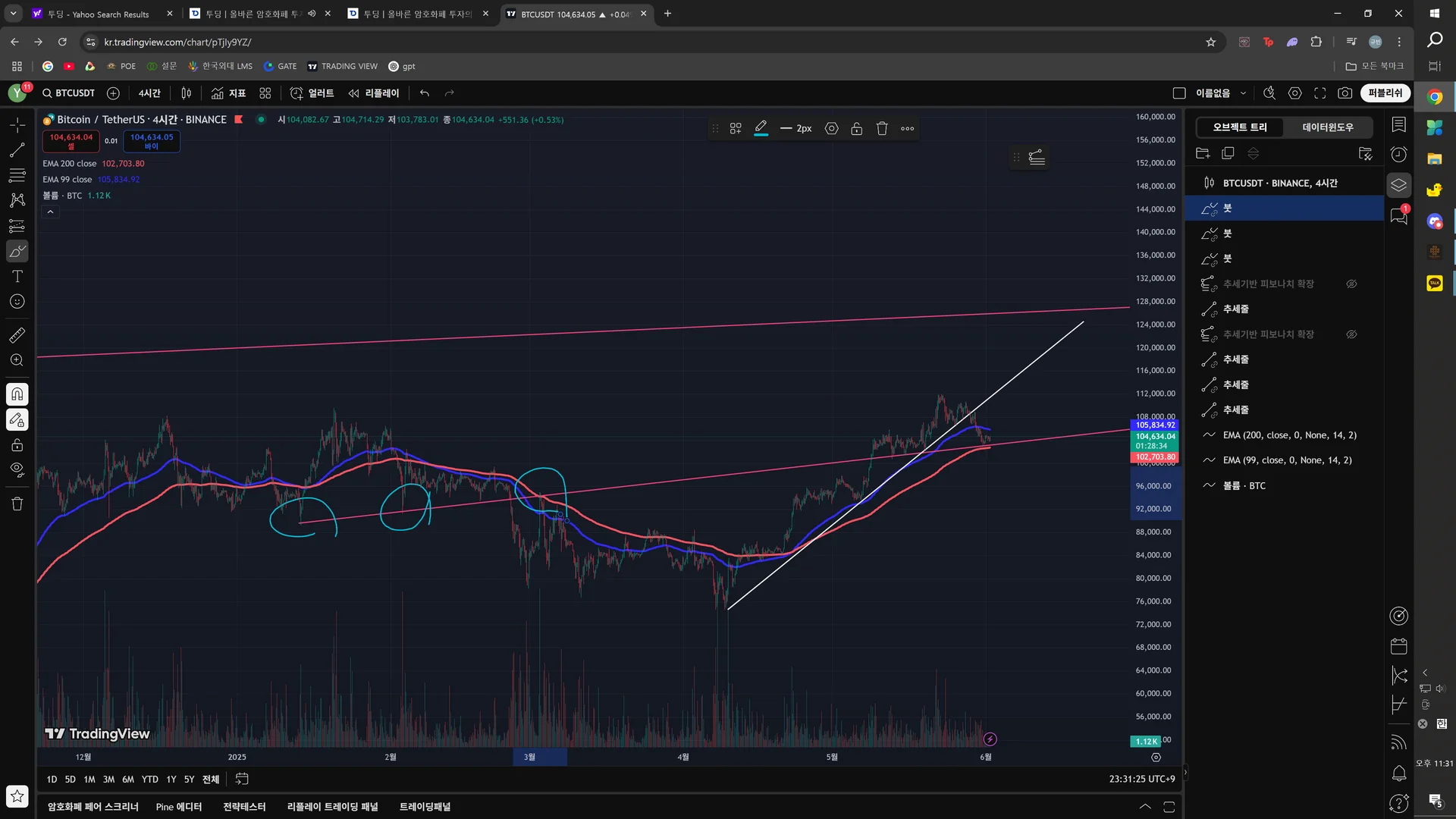Switch to the 데이터윈도우 tab
This screenshot has width=1456, height=819.
pos(1327,127)
